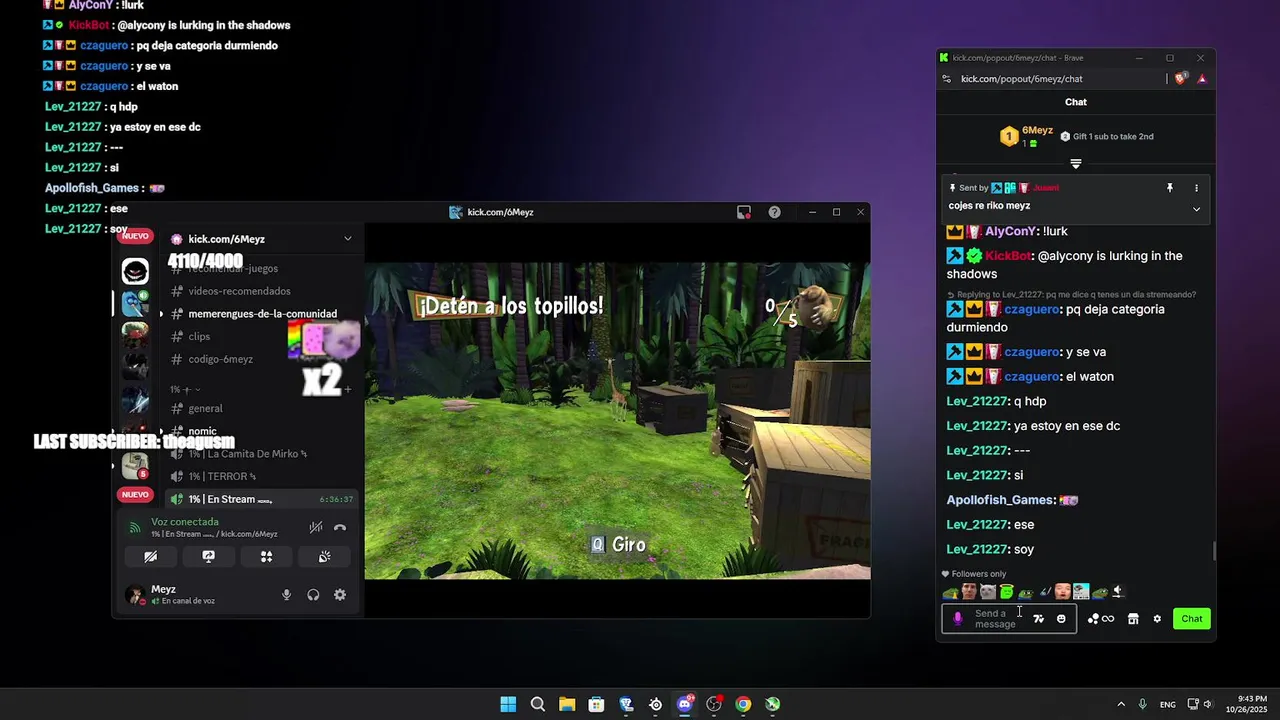Insert first Pepe emote from quick emotes
Screen dimensions: 1280x720
(950, 592)
